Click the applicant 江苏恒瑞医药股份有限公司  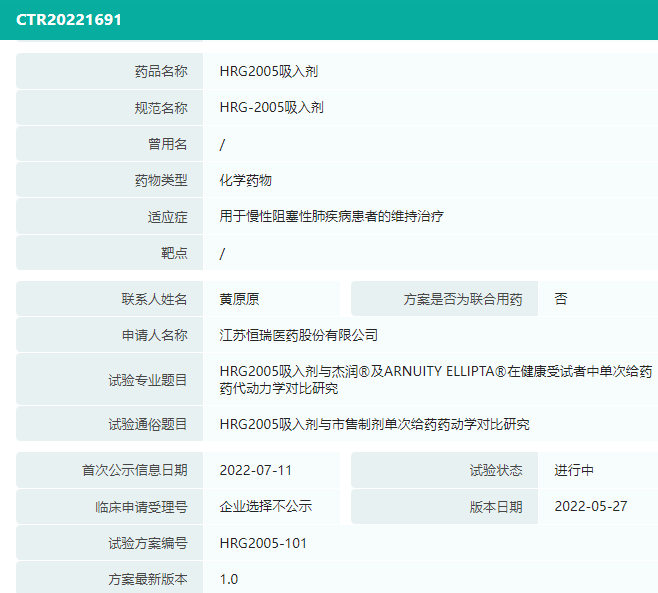tap(298, 335)
